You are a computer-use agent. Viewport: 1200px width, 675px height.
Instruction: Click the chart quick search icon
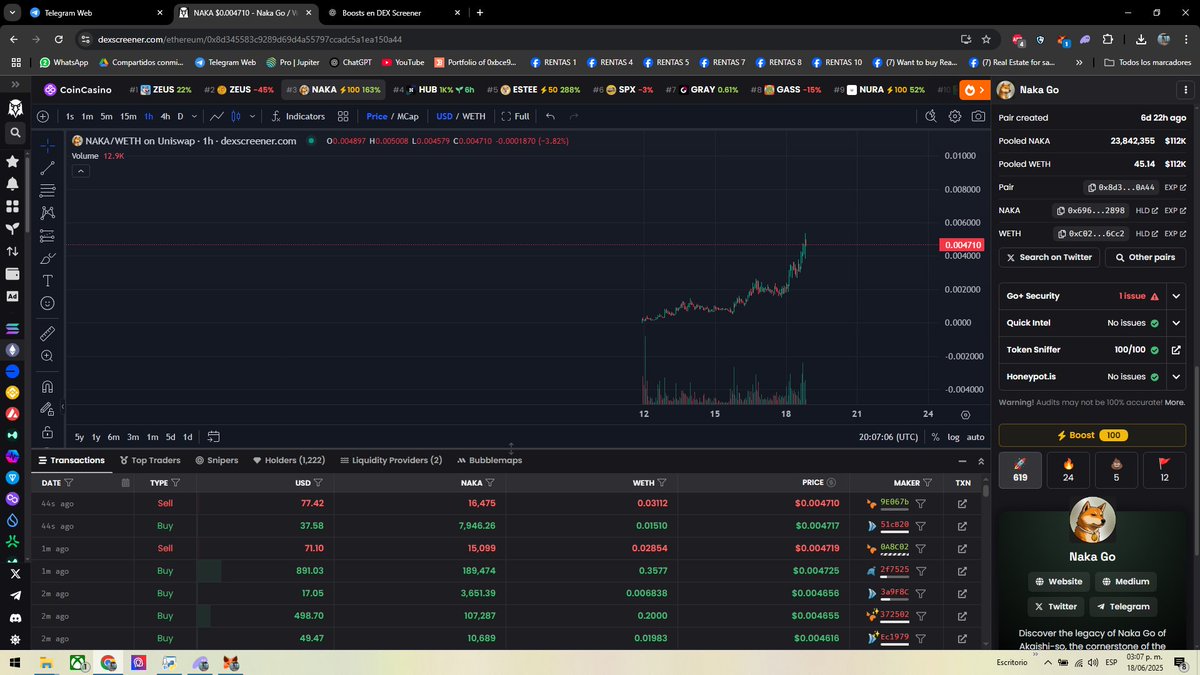click(931, 116)
